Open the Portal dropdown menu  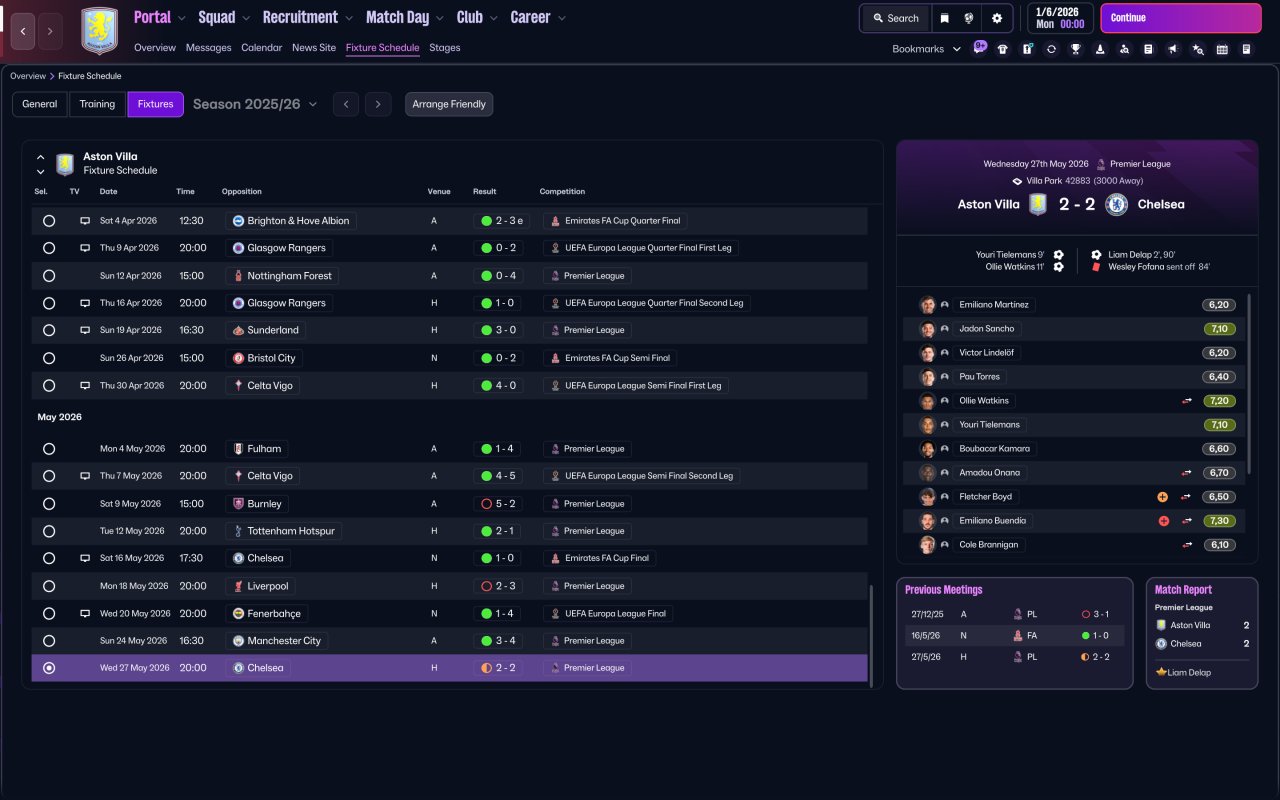click(x=160, y=18)
